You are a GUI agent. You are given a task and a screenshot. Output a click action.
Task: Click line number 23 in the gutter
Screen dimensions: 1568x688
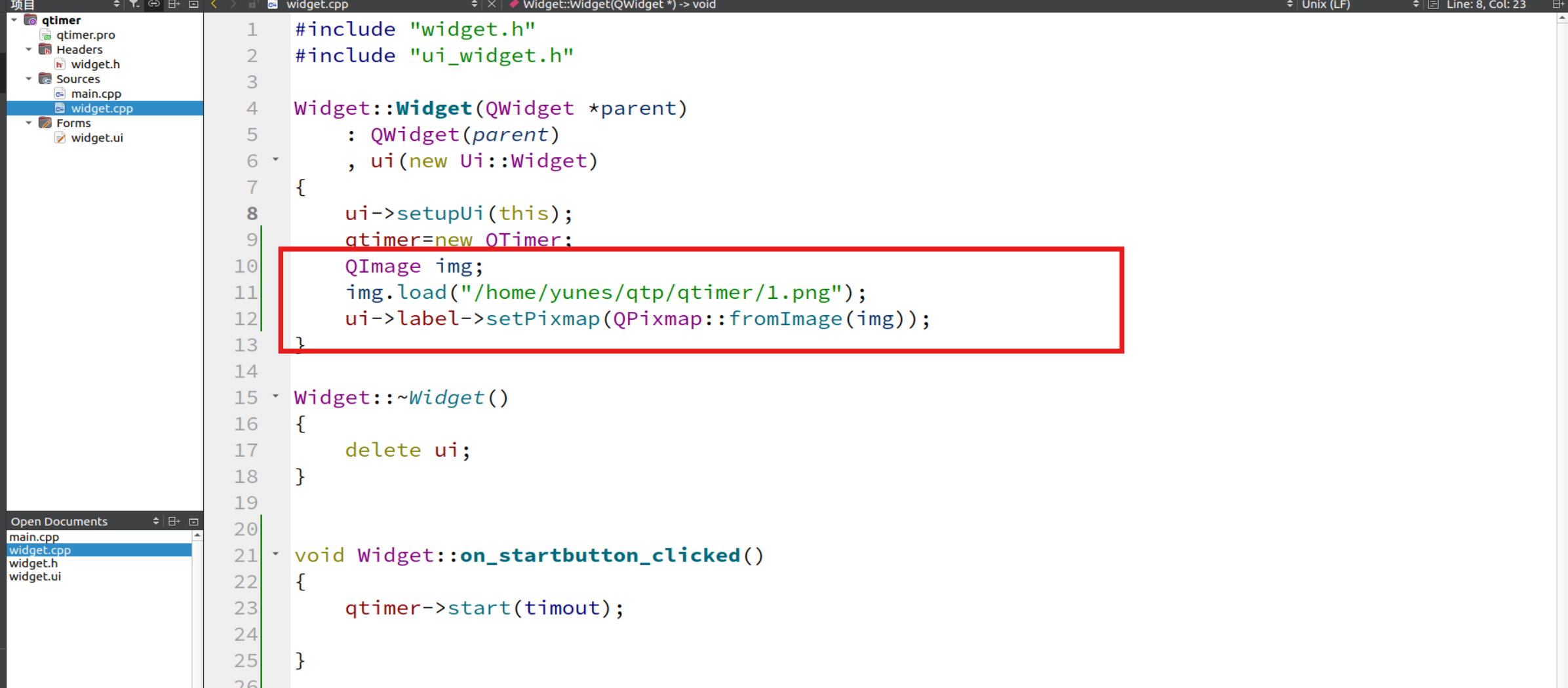(x=246, y=608)
